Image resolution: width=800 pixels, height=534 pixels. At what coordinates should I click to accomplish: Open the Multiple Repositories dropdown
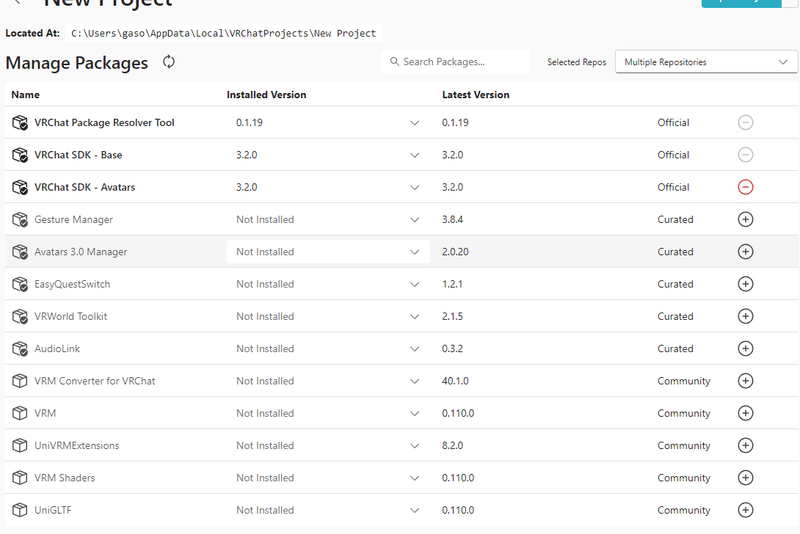coord(706,62)
